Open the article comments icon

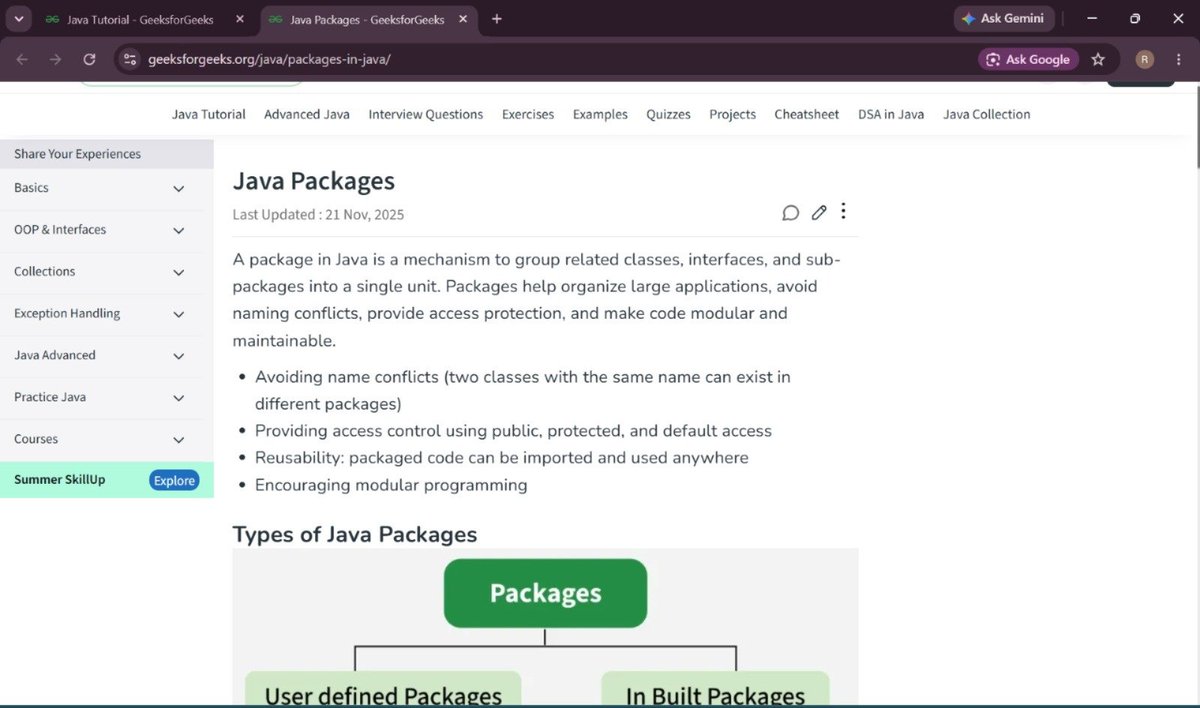point(790,212)
